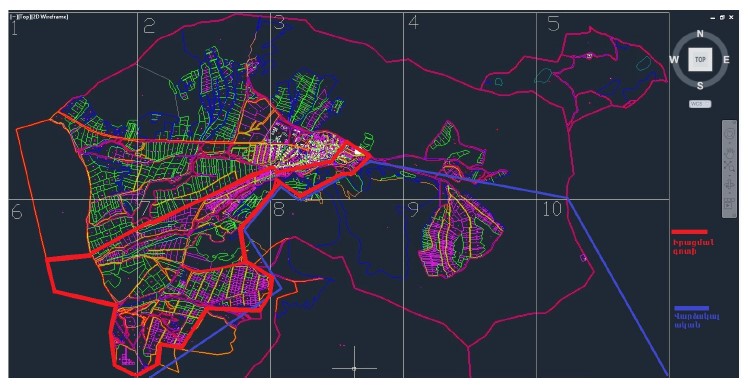Click the grid label number 8
The width and height of the screenshot is (748, 387).
[279, 209]
